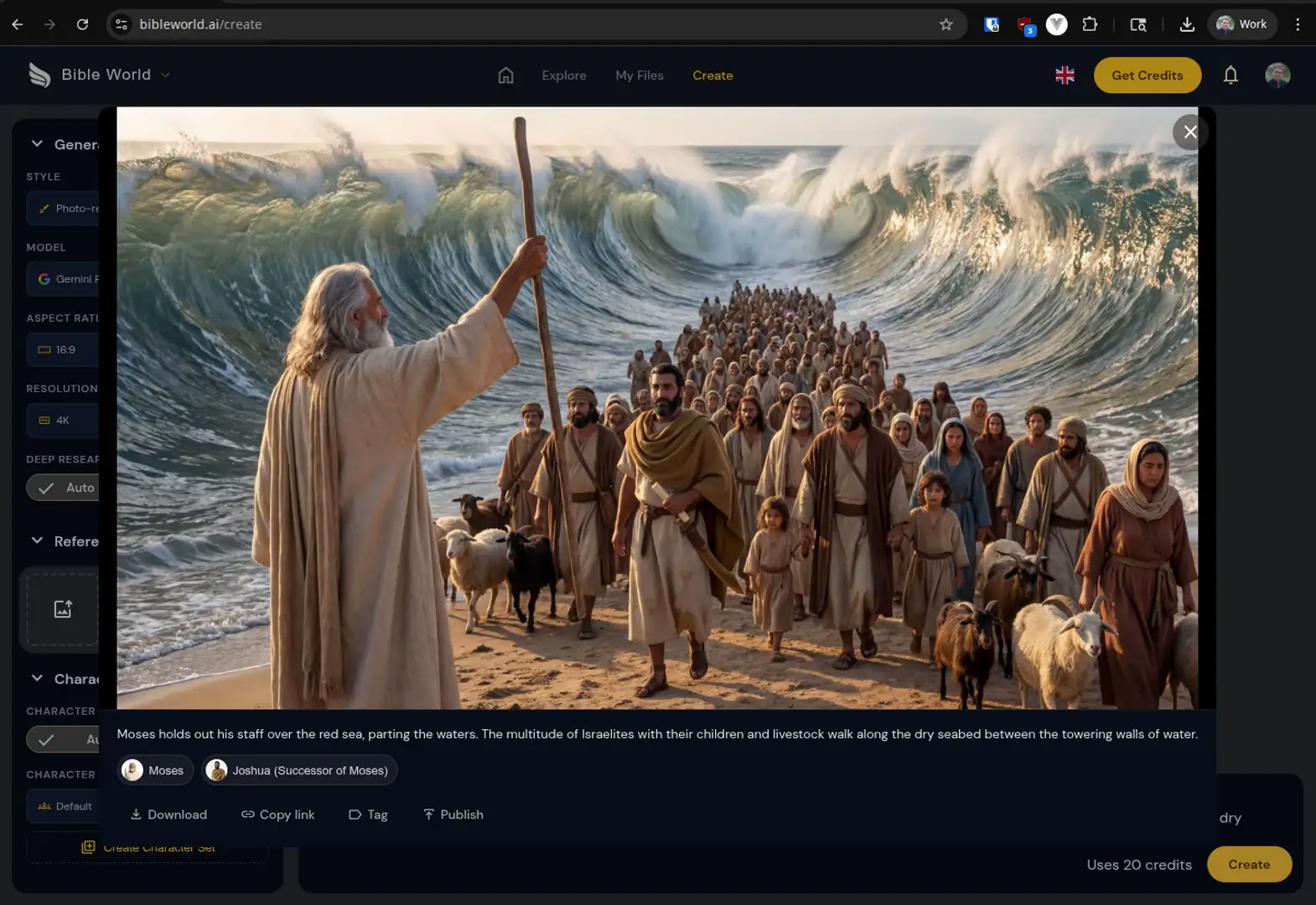Publish the generated image

point(453,814)
